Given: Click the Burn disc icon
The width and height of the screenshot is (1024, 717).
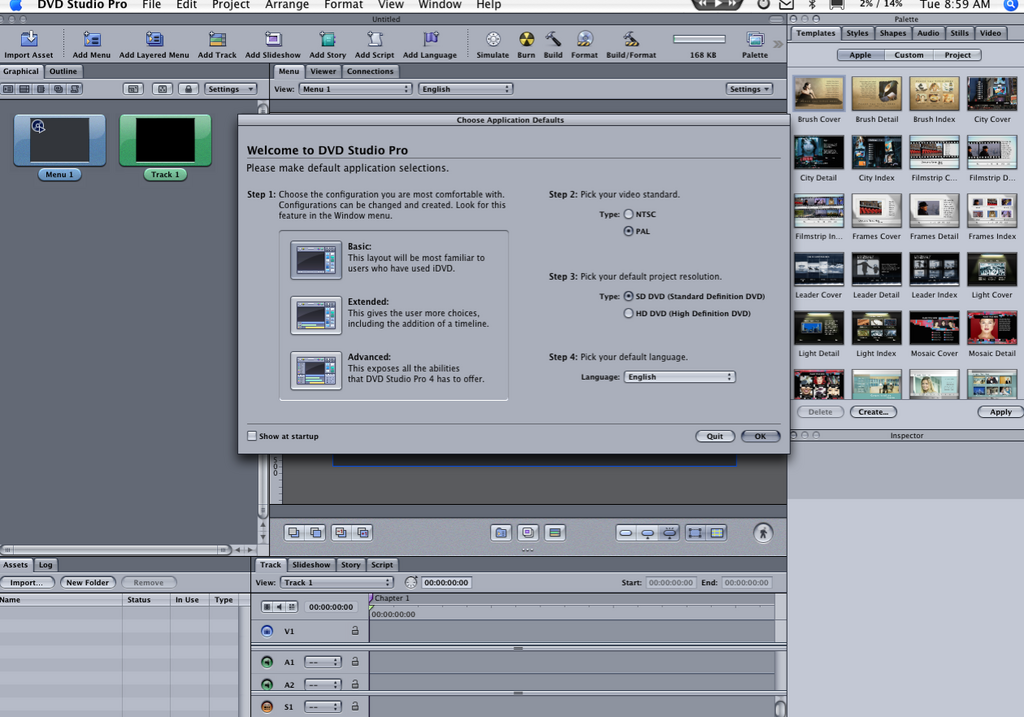Looking at the screenshot, I should pyautogui.click(x=526, y=39).
